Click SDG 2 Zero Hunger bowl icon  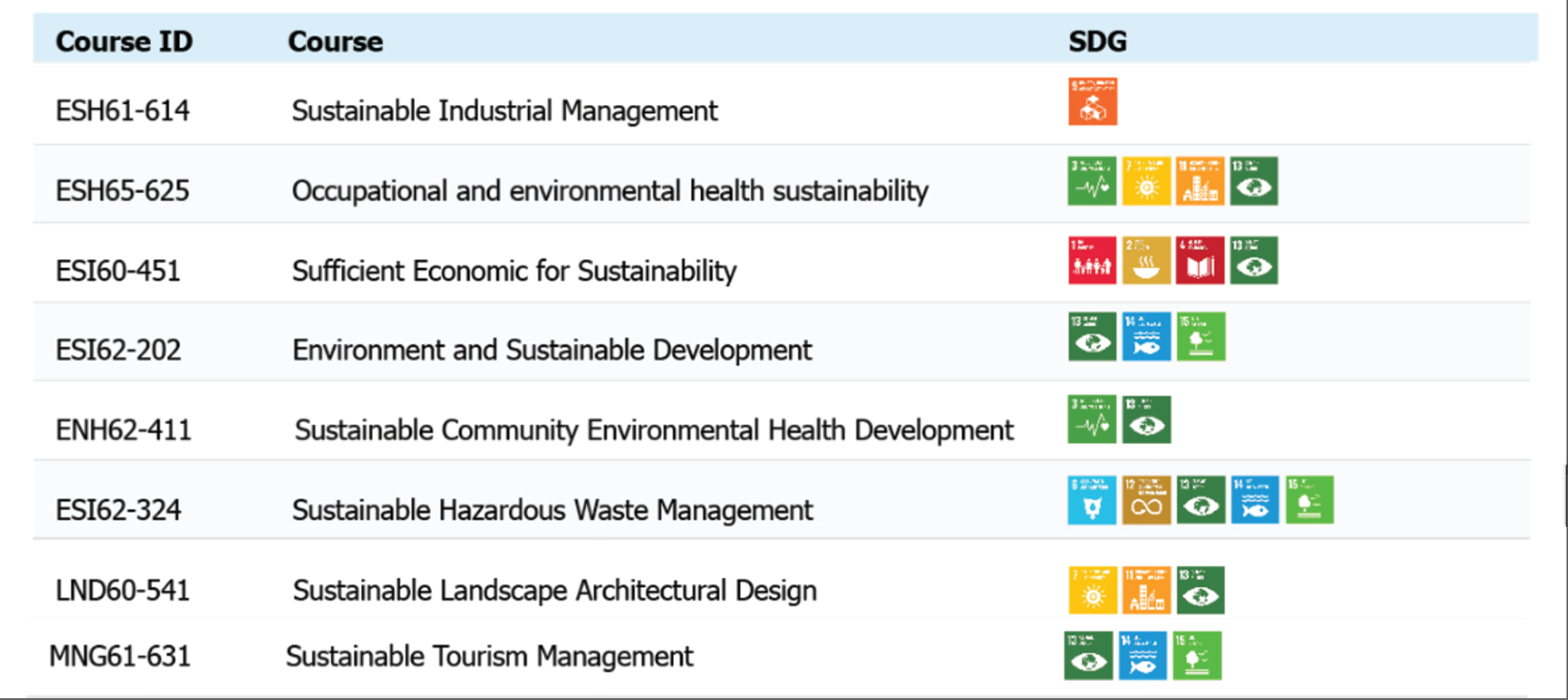click(x=1145, y=261)
